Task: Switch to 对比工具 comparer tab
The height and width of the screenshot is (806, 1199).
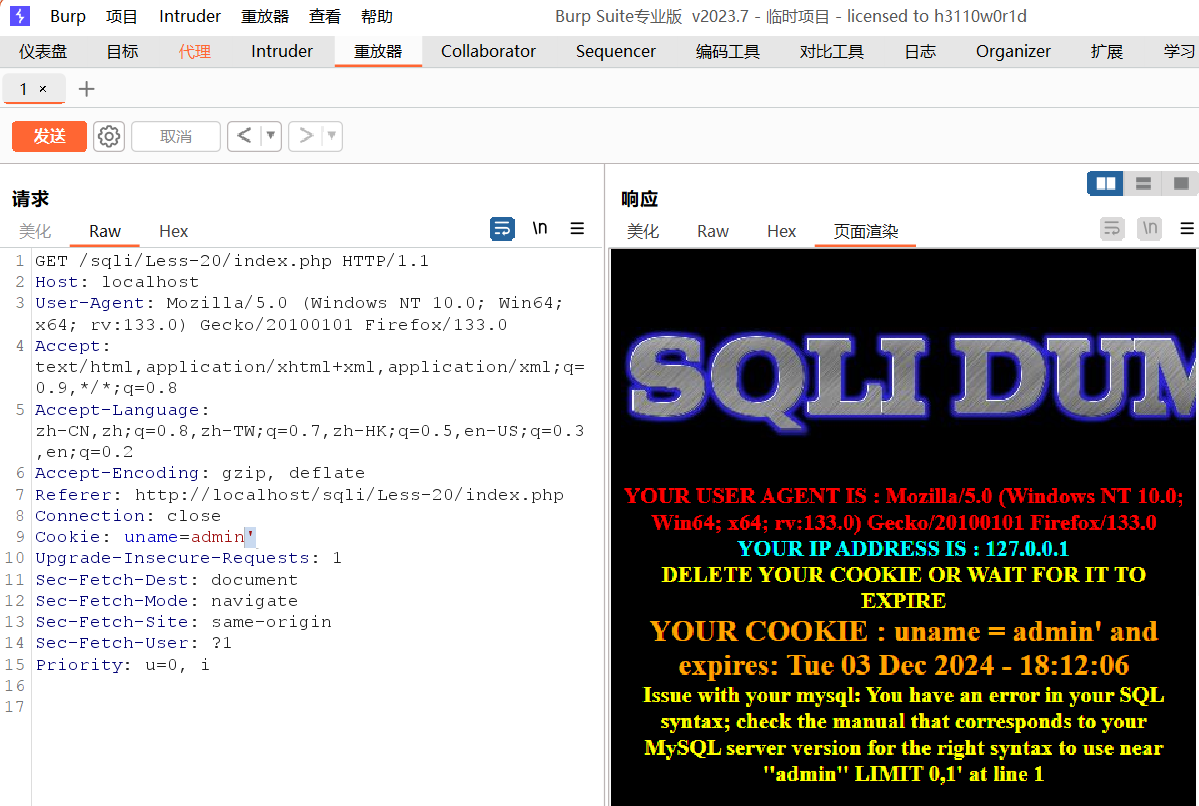Action: click(x=832, y=51)
